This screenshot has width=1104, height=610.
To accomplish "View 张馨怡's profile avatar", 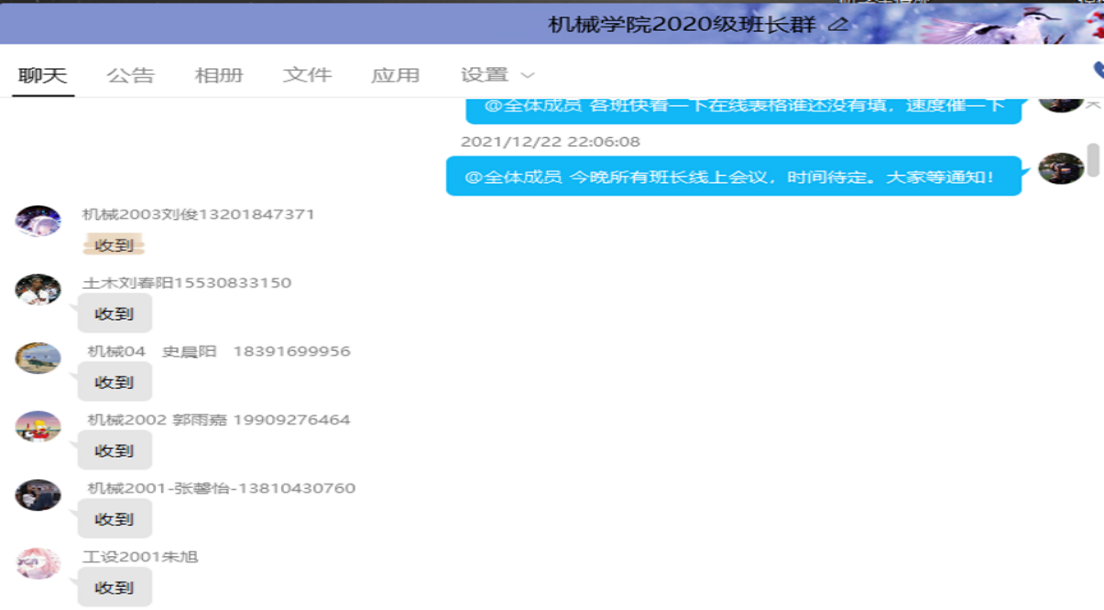I will coord(38,494).
